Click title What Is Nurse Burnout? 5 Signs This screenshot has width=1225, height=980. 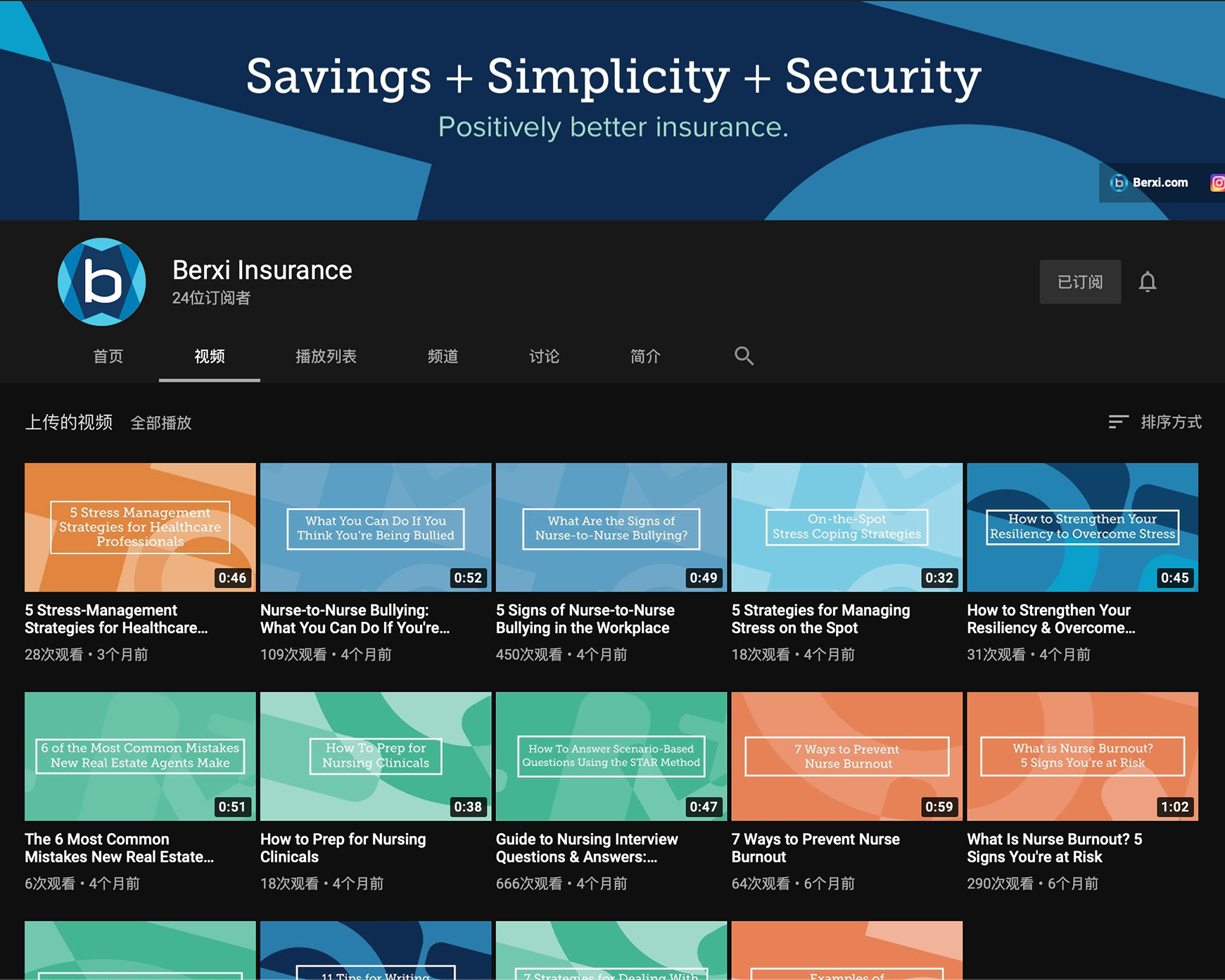pyautogui.click(x=1055, y=848)
